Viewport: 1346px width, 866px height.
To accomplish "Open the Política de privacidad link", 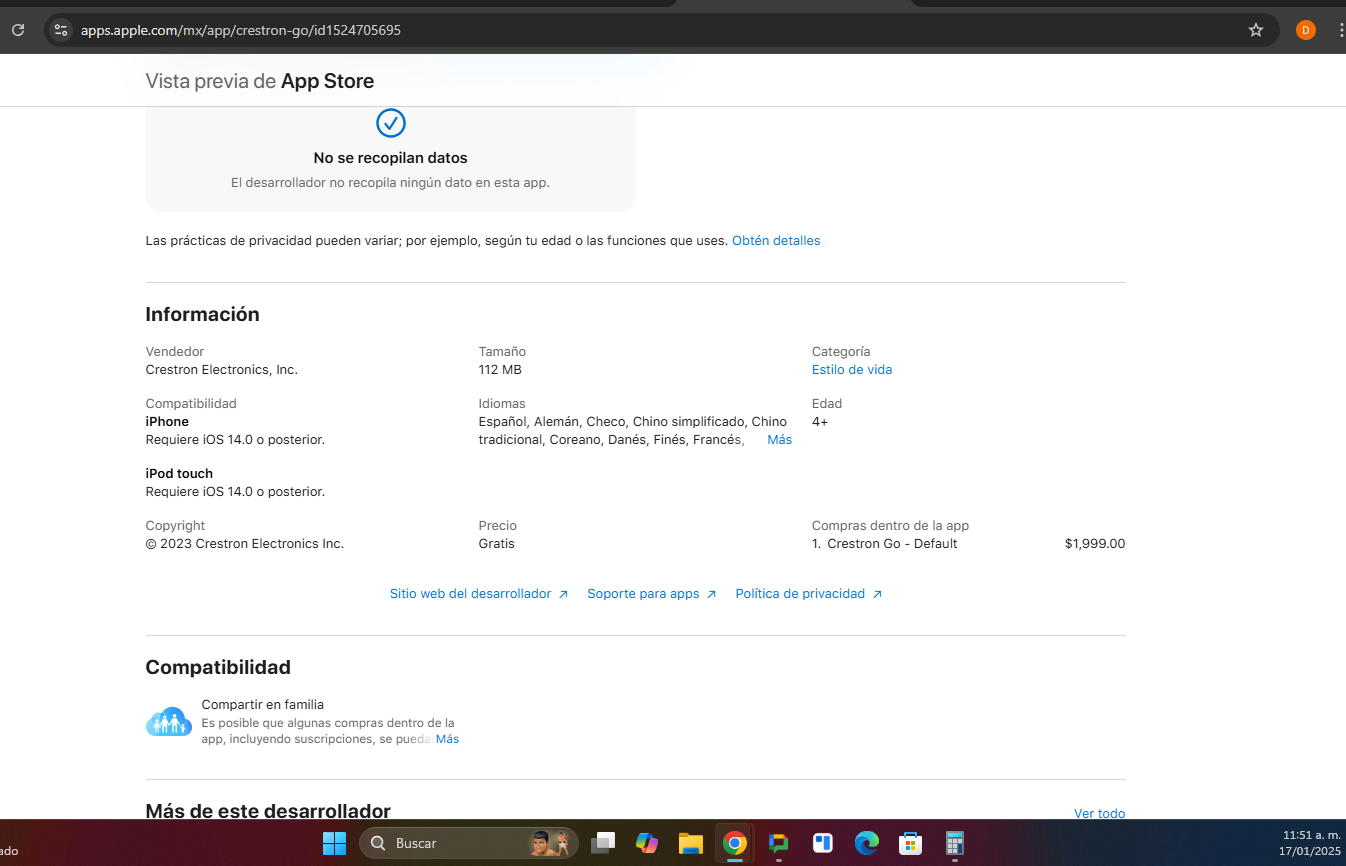I will 809,594.
